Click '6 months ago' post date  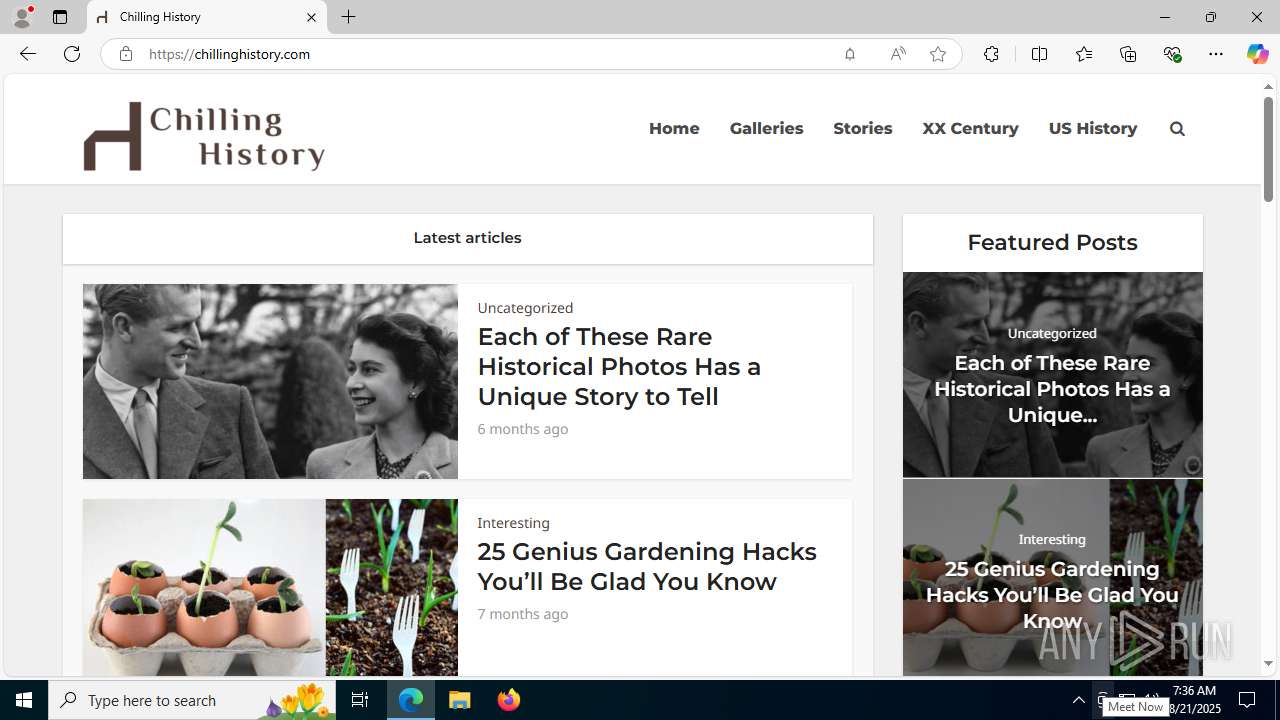point(523,429)
